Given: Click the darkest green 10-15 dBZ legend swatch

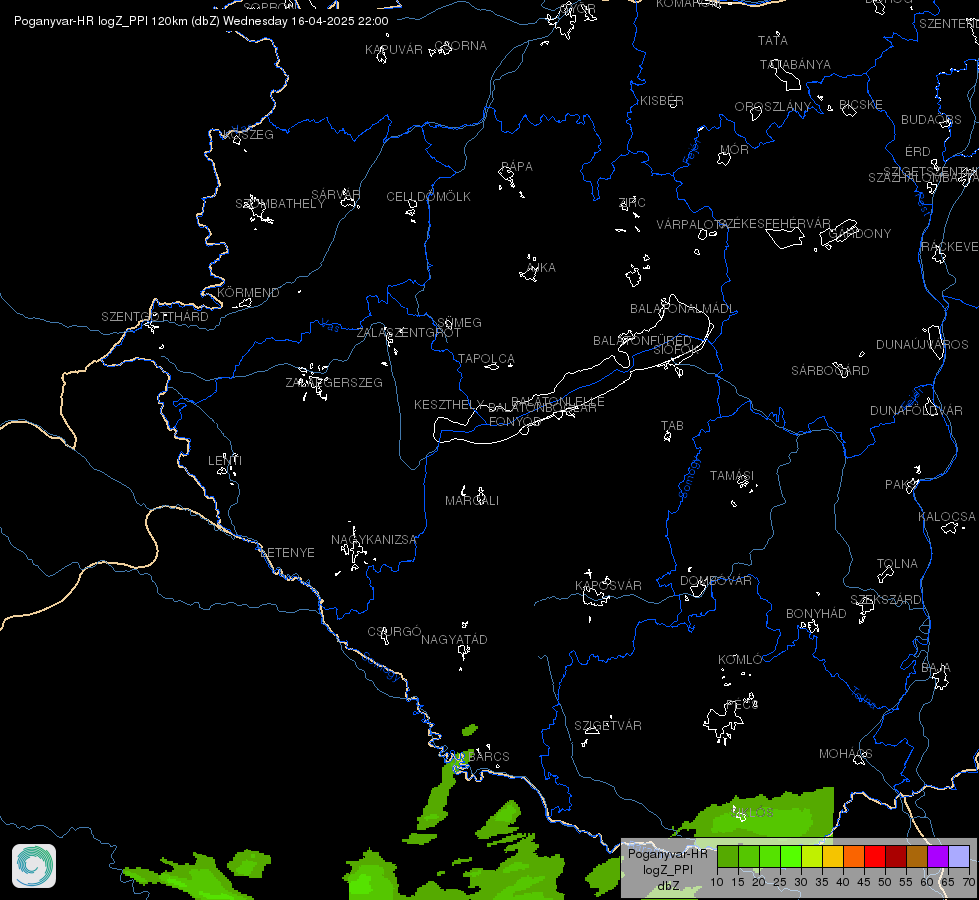Looking at the screenshot, I should pyautogui.click(x=728, y=856).
